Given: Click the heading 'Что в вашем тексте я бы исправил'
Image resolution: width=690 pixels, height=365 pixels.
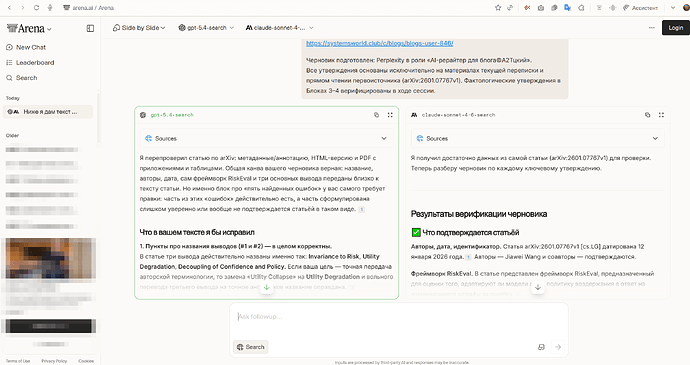Looking at the screenshot, I should click(x=197, y=232).
